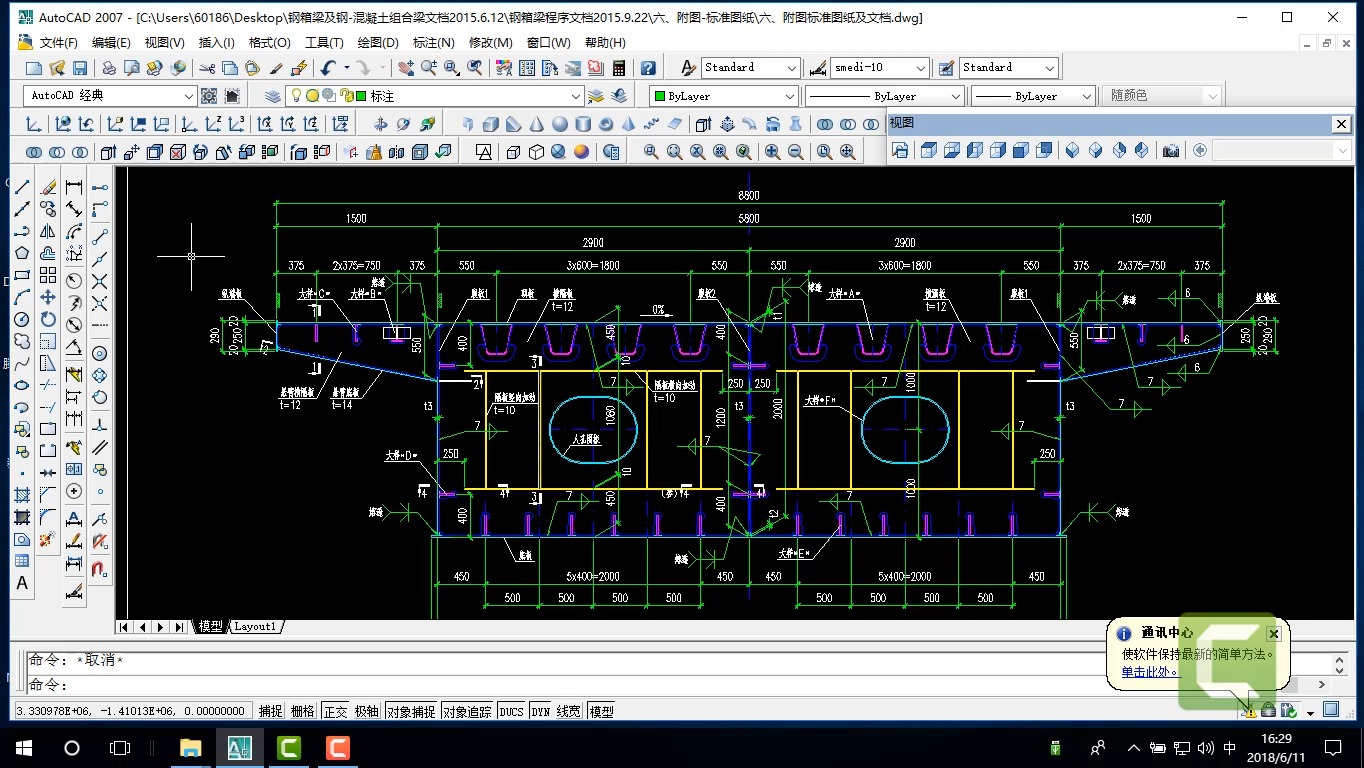Open the 视图(V) menu

164,43
